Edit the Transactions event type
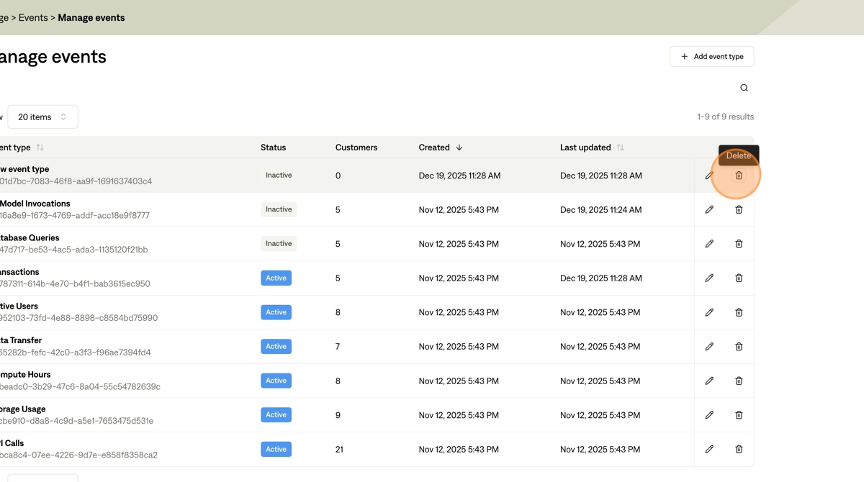Image resolution: width=864 pixels, height=482 pixels. coord(709,278)
